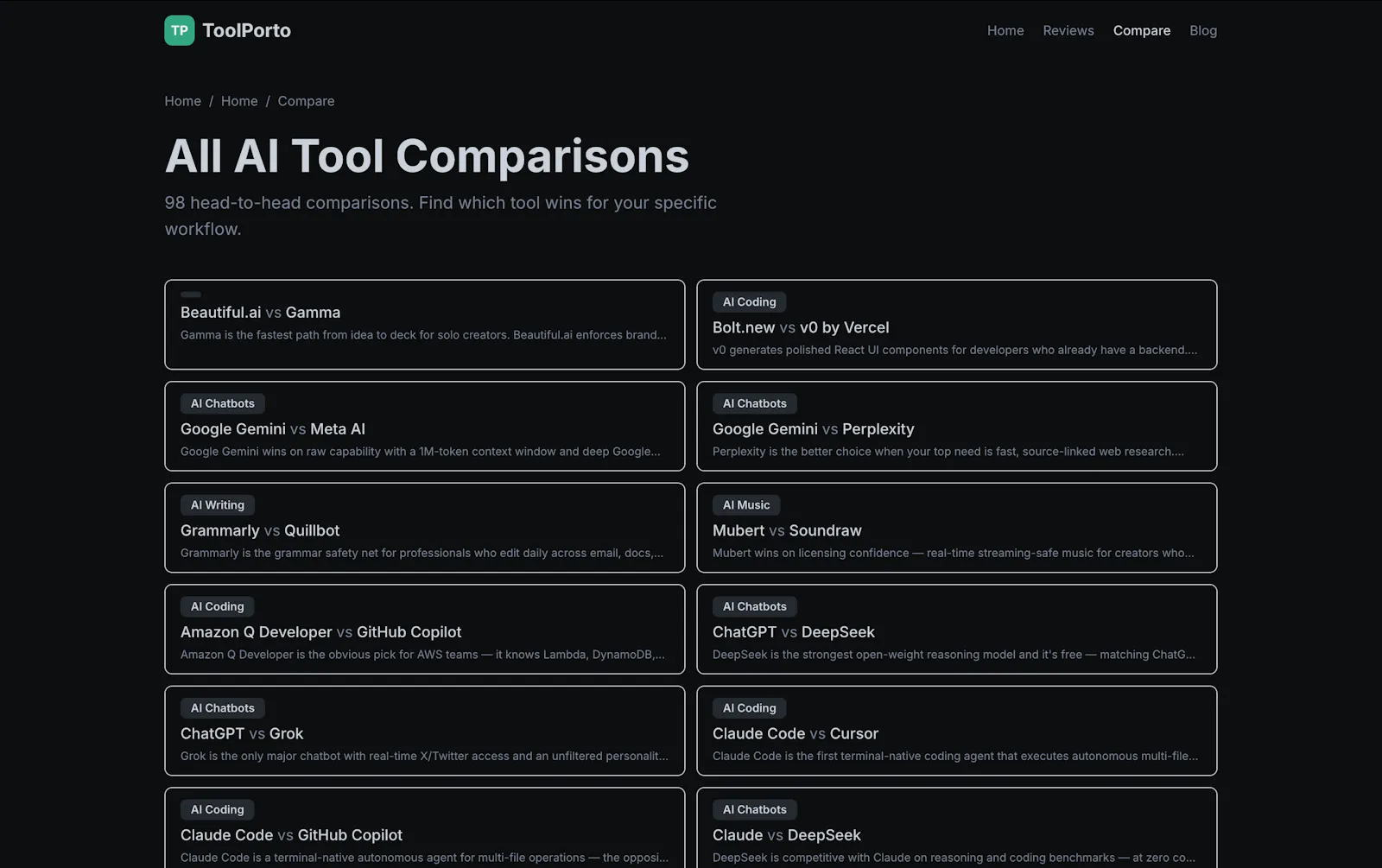Click the 'All AI Tool Comparisons' heading
The image size is (1382, 868).
coord(427,156)
